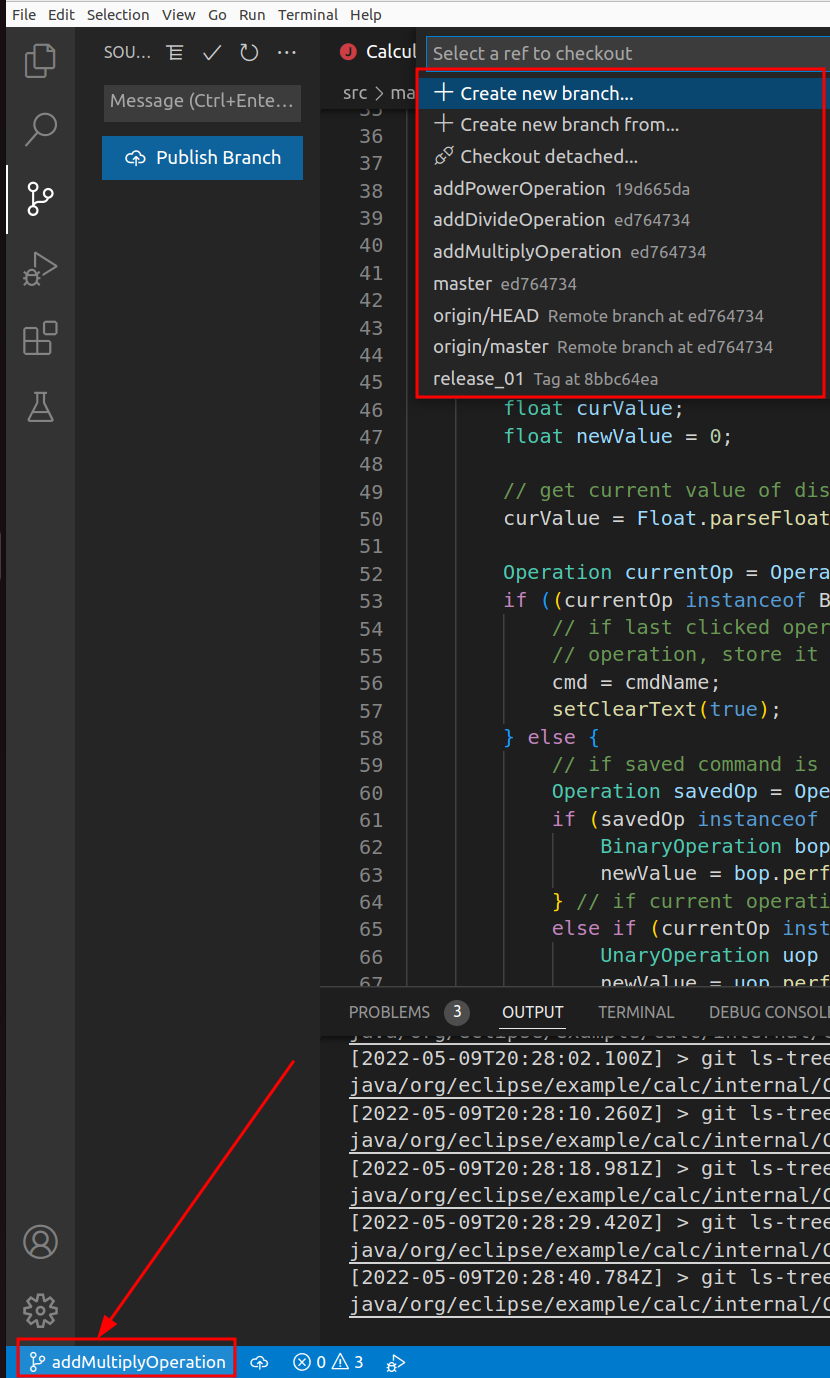Open the Search view
This screenshot has width=830, height=1378.
pyautogui.click(x=40, y=129)
